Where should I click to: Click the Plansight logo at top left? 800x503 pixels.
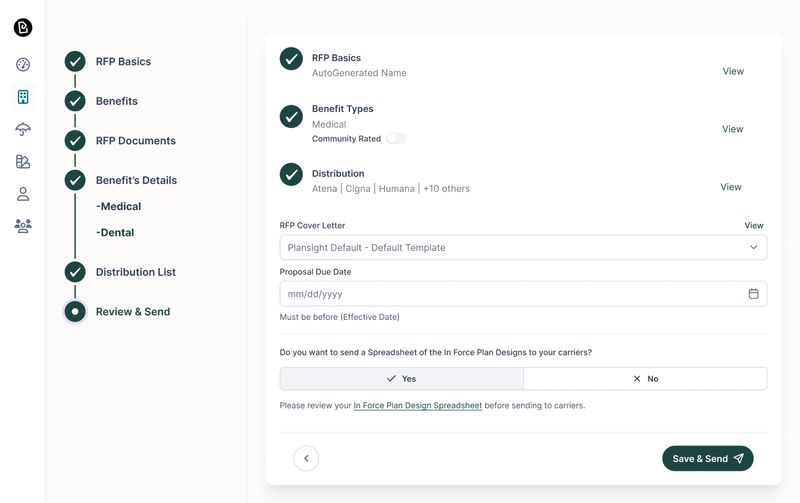click(x=23, y=27)
